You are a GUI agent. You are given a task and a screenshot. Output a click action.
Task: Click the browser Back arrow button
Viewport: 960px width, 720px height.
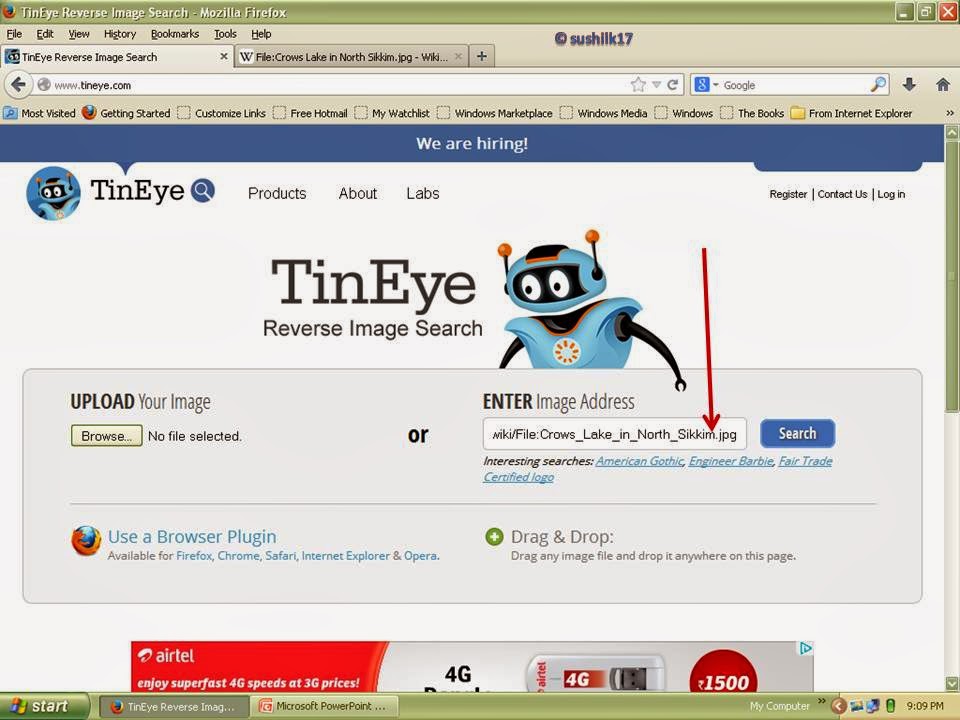pos(18,85)
